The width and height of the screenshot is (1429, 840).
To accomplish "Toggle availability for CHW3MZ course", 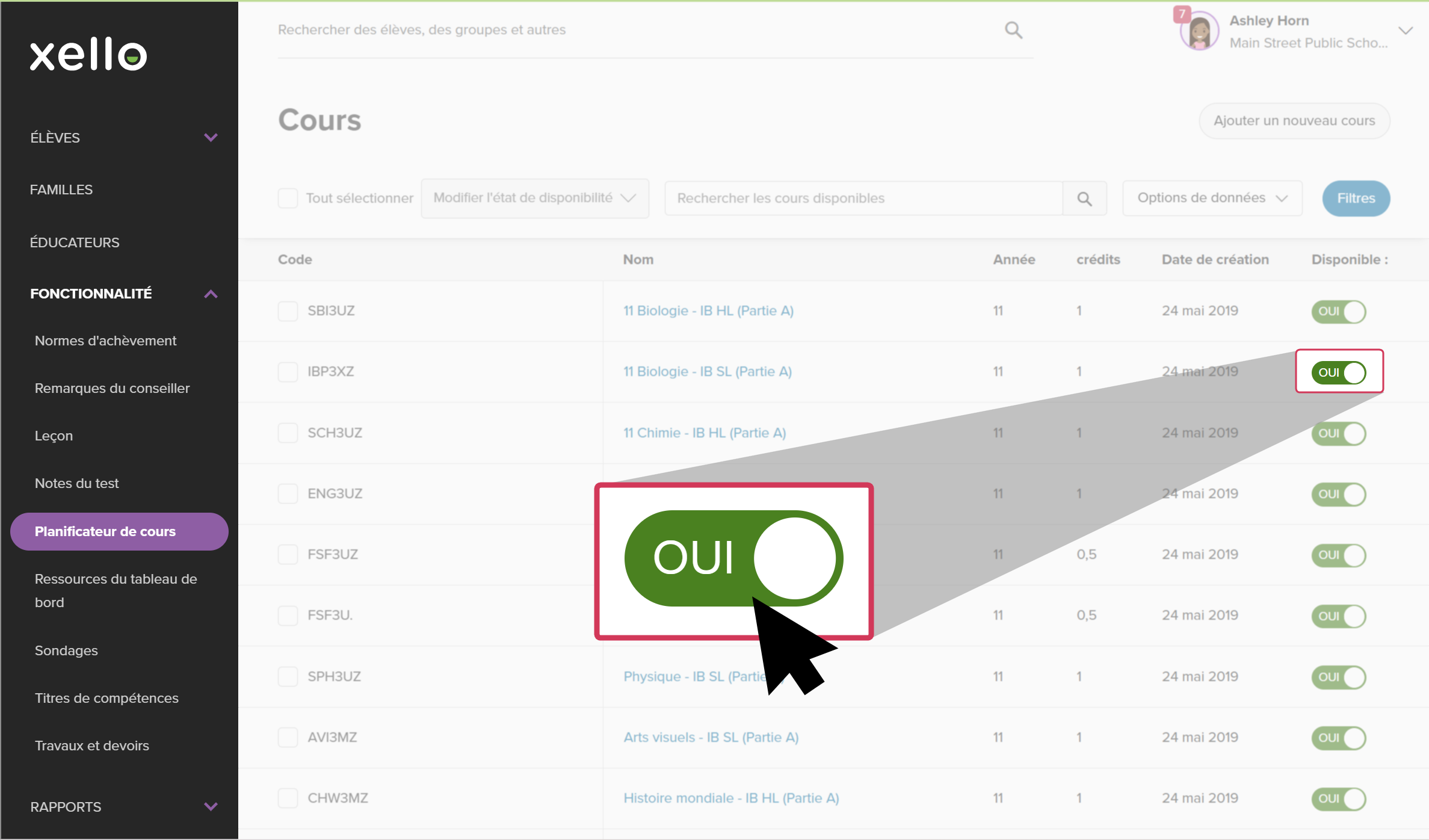I will (x=1339, y=798).
